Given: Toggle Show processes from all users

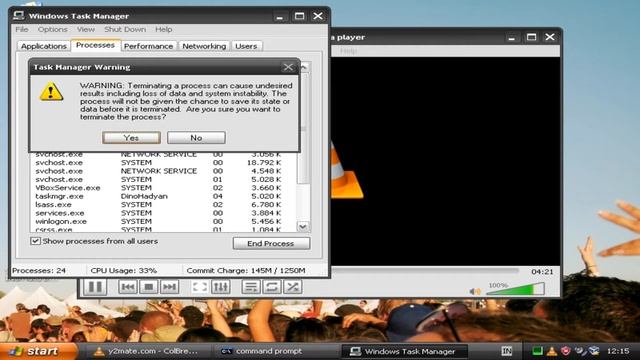Looking at the screenshot, I should tap(36, 241).
